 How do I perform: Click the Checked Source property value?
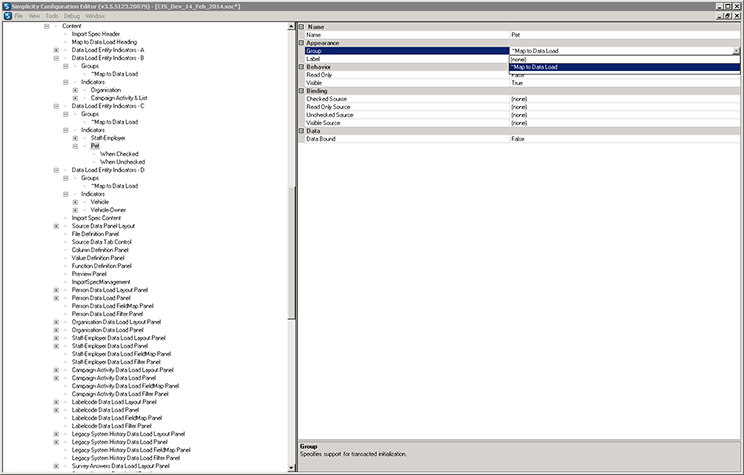624,99
